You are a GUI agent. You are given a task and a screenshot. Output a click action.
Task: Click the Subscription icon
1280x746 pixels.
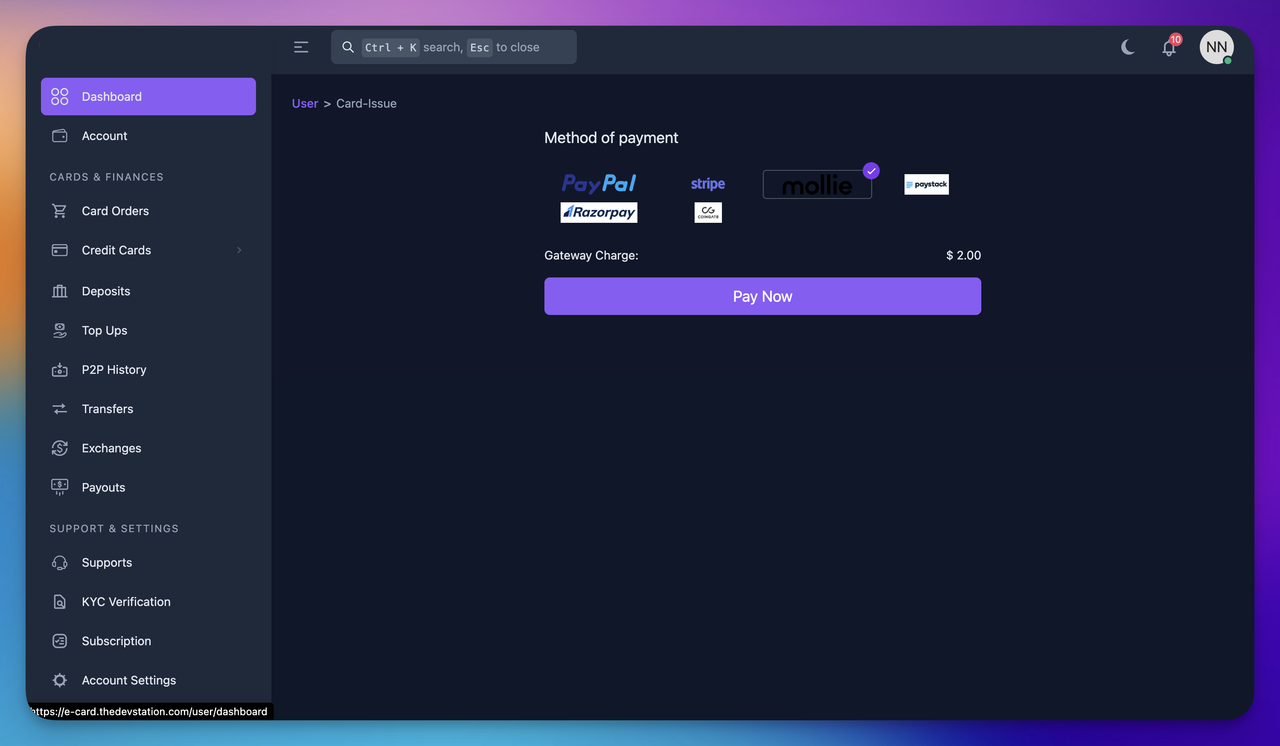pos(60,641)
